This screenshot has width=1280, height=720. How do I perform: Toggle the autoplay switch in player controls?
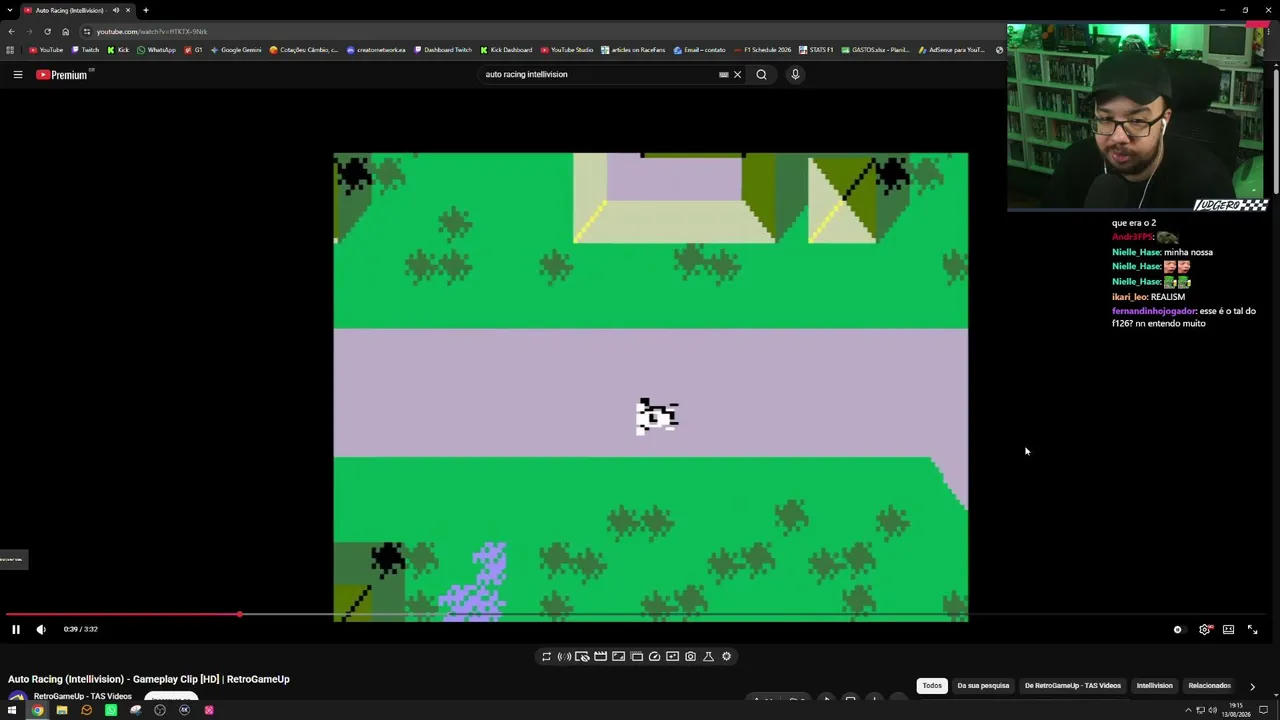tap(1178, 629)
